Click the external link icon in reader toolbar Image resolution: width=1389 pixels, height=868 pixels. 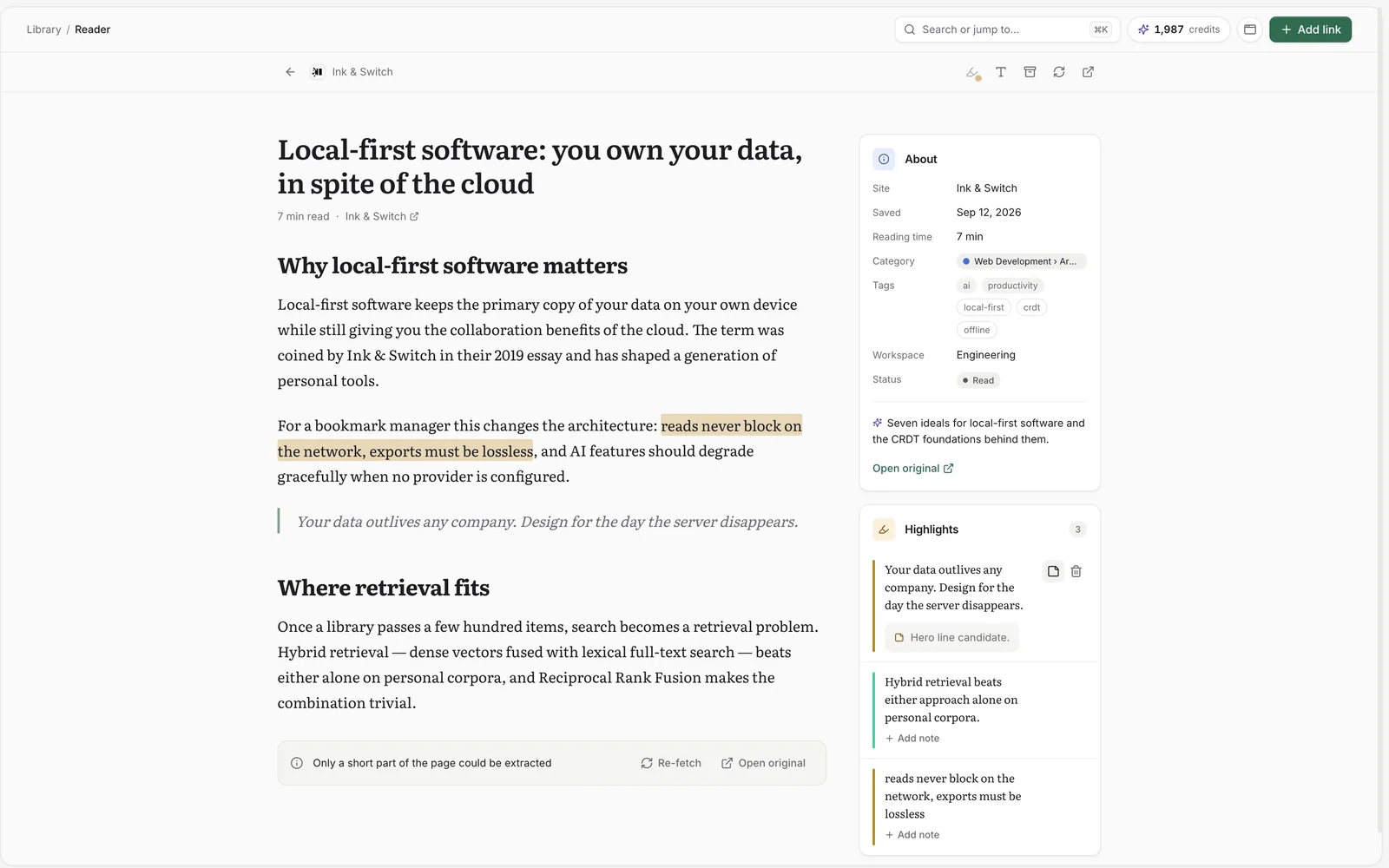pos(1088,72)
